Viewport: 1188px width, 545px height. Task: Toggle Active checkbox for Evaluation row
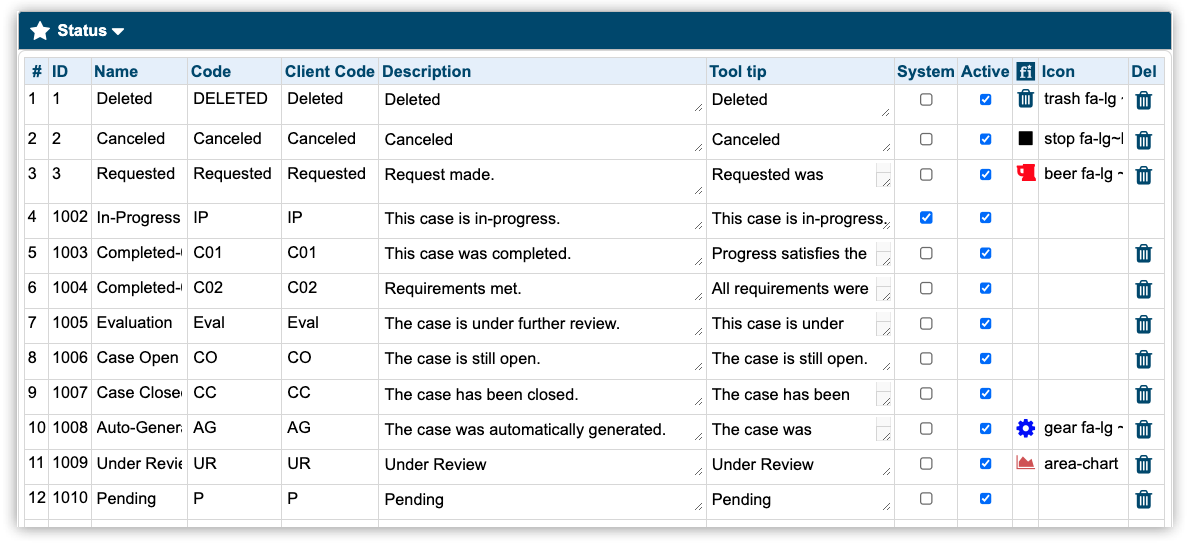(x=986, y=323)
